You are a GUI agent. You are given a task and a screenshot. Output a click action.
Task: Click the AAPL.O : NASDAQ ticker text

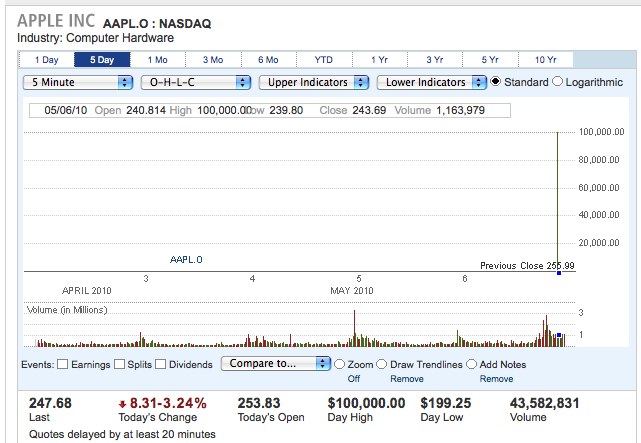[x=157, y=24]
